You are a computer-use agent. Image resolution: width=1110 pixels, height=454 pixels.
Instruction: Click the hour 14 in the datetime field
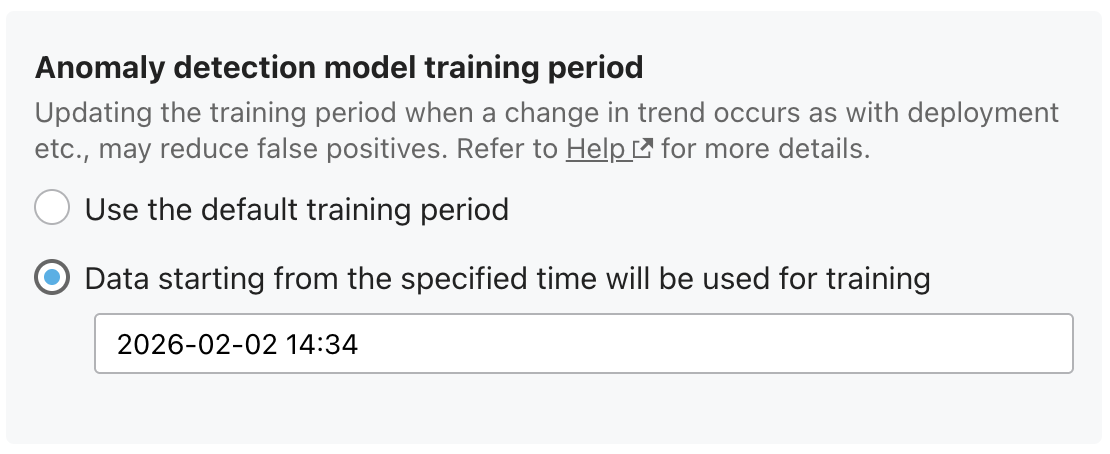click(x=300, y=344)
